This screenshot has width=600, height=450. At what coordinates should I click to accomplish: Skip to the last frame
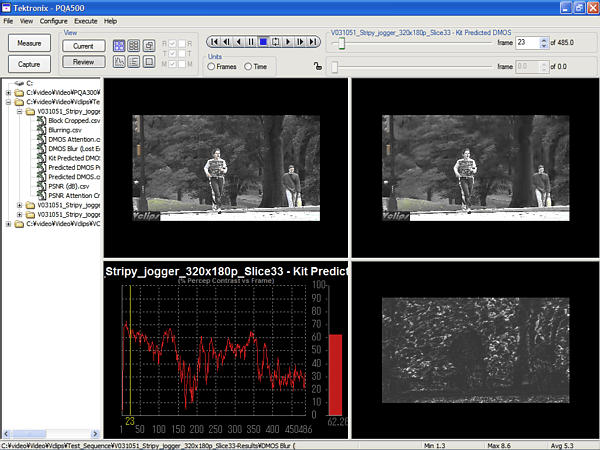point(312,42)
